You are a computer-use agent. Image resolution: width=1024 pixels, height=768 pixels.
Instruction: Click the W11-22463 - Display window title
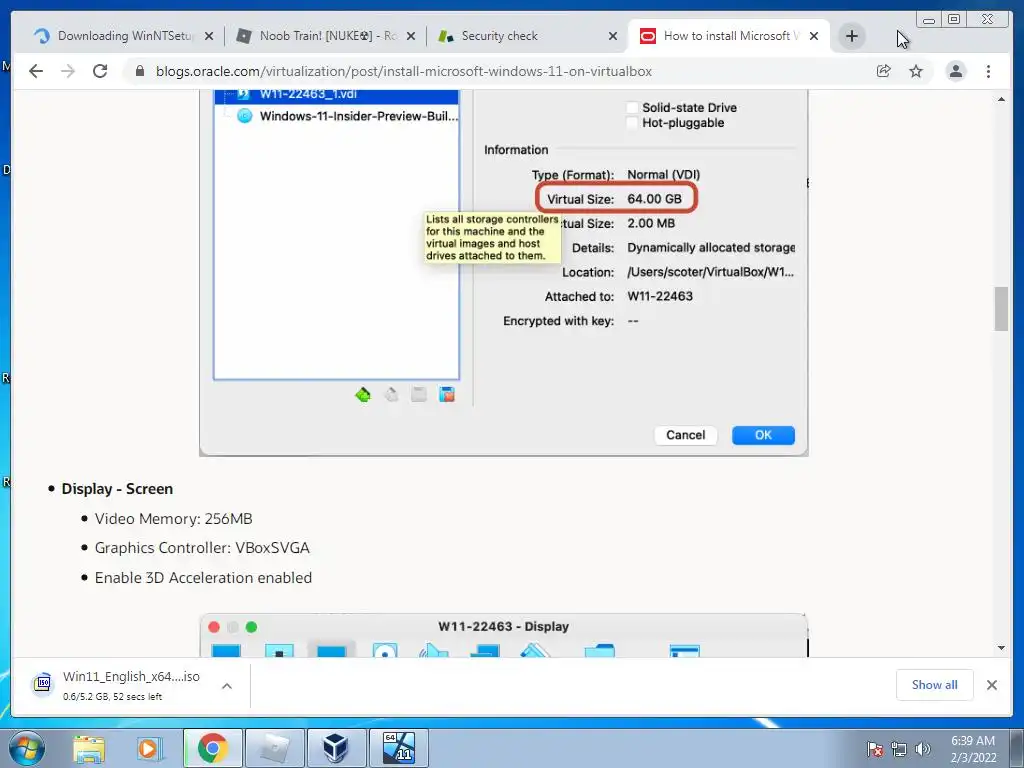pos(504,626)
